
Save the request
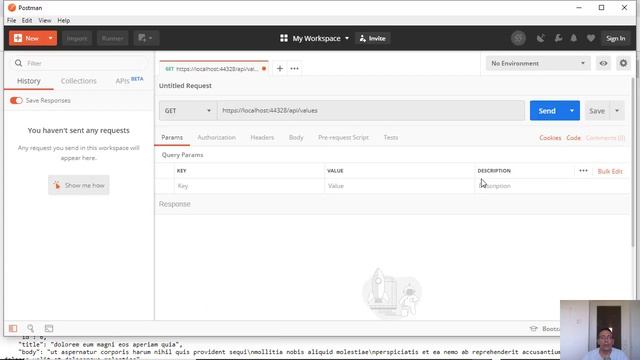(x=597, y=111)
